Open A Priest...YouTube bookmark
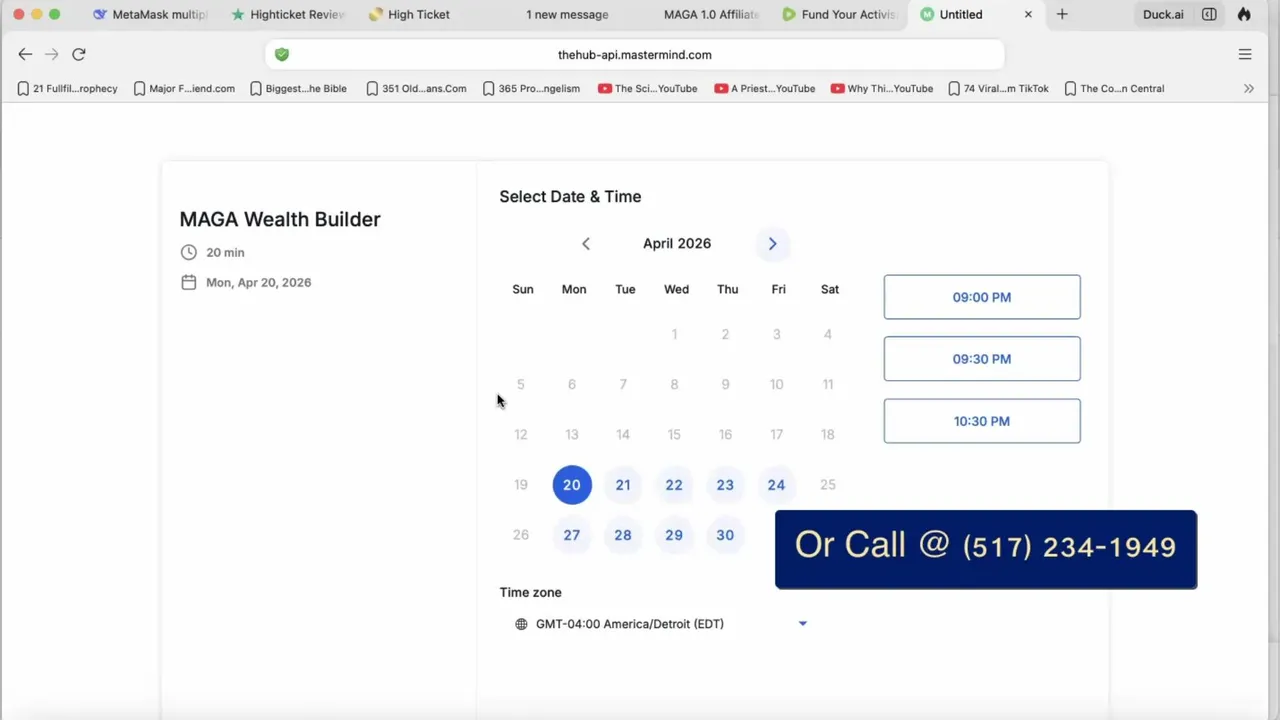The height and width of the screenshot is (720, 1280). coord(764,88)
